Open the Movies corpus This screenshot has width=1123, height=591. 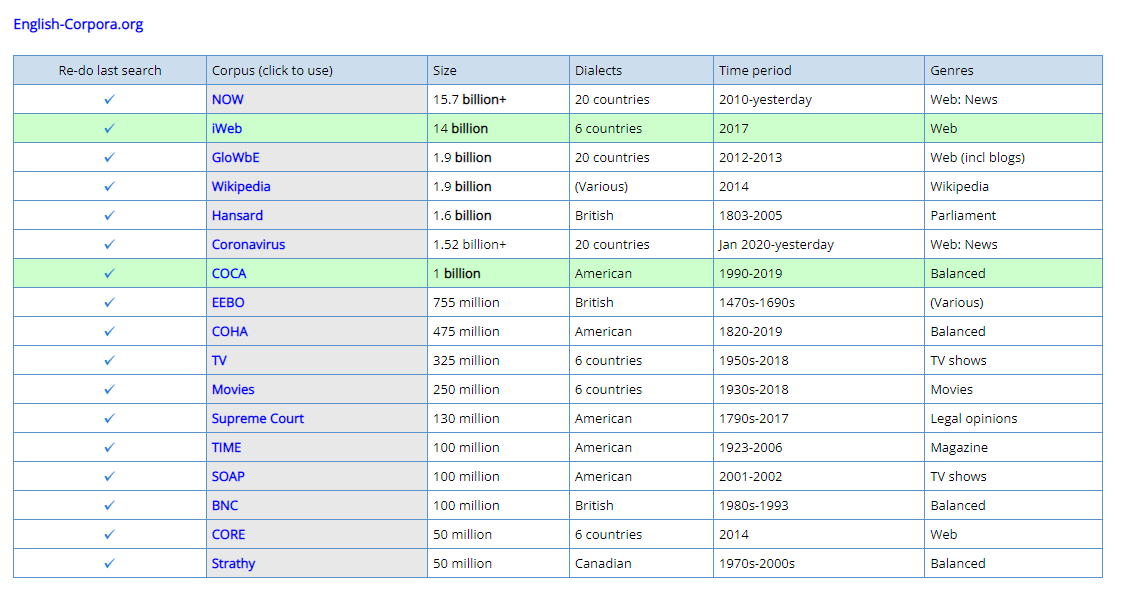(233, 390)
